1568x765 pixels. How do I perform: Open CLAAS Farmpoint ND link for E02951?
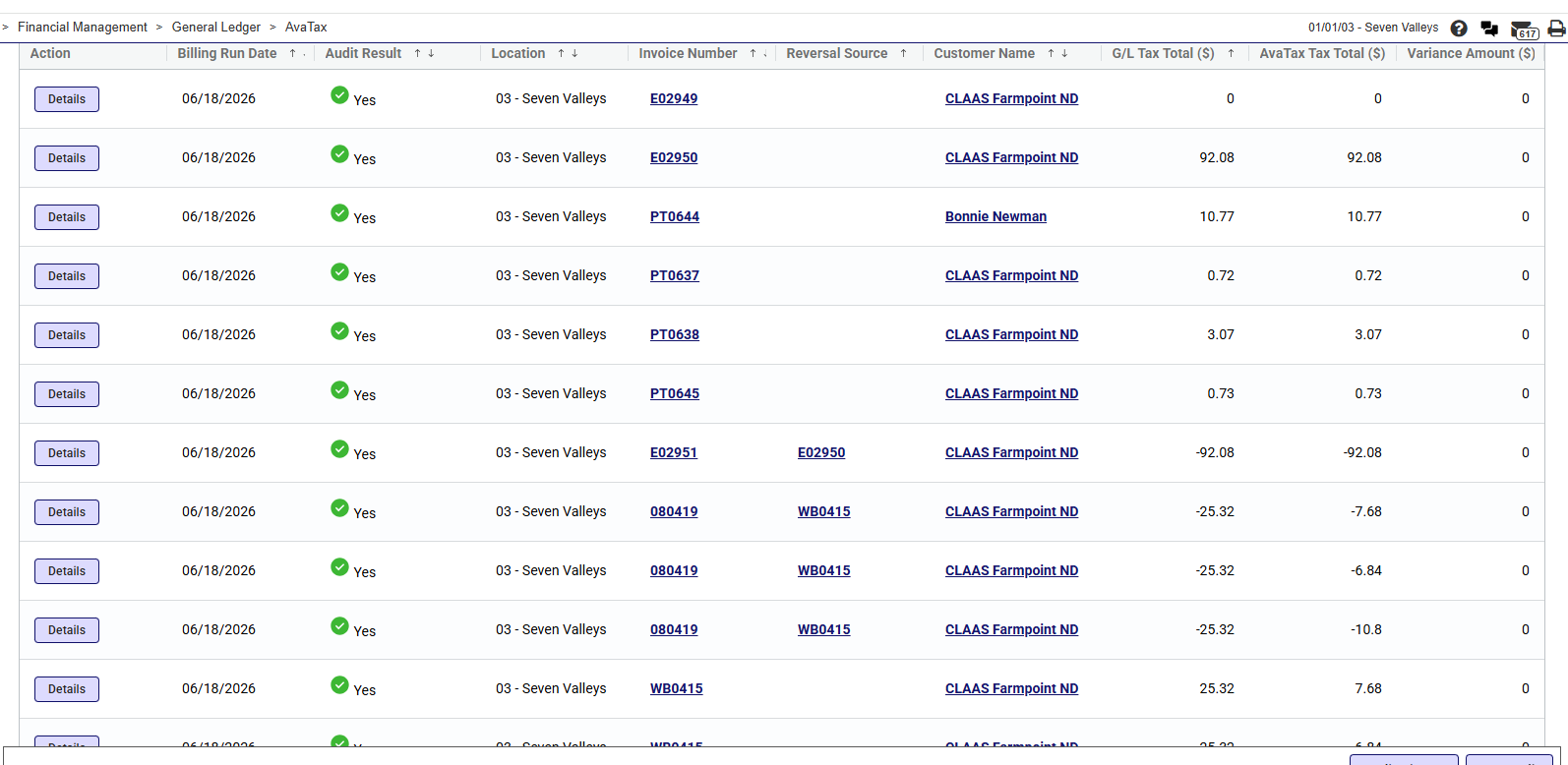(x=1011, y=453)
